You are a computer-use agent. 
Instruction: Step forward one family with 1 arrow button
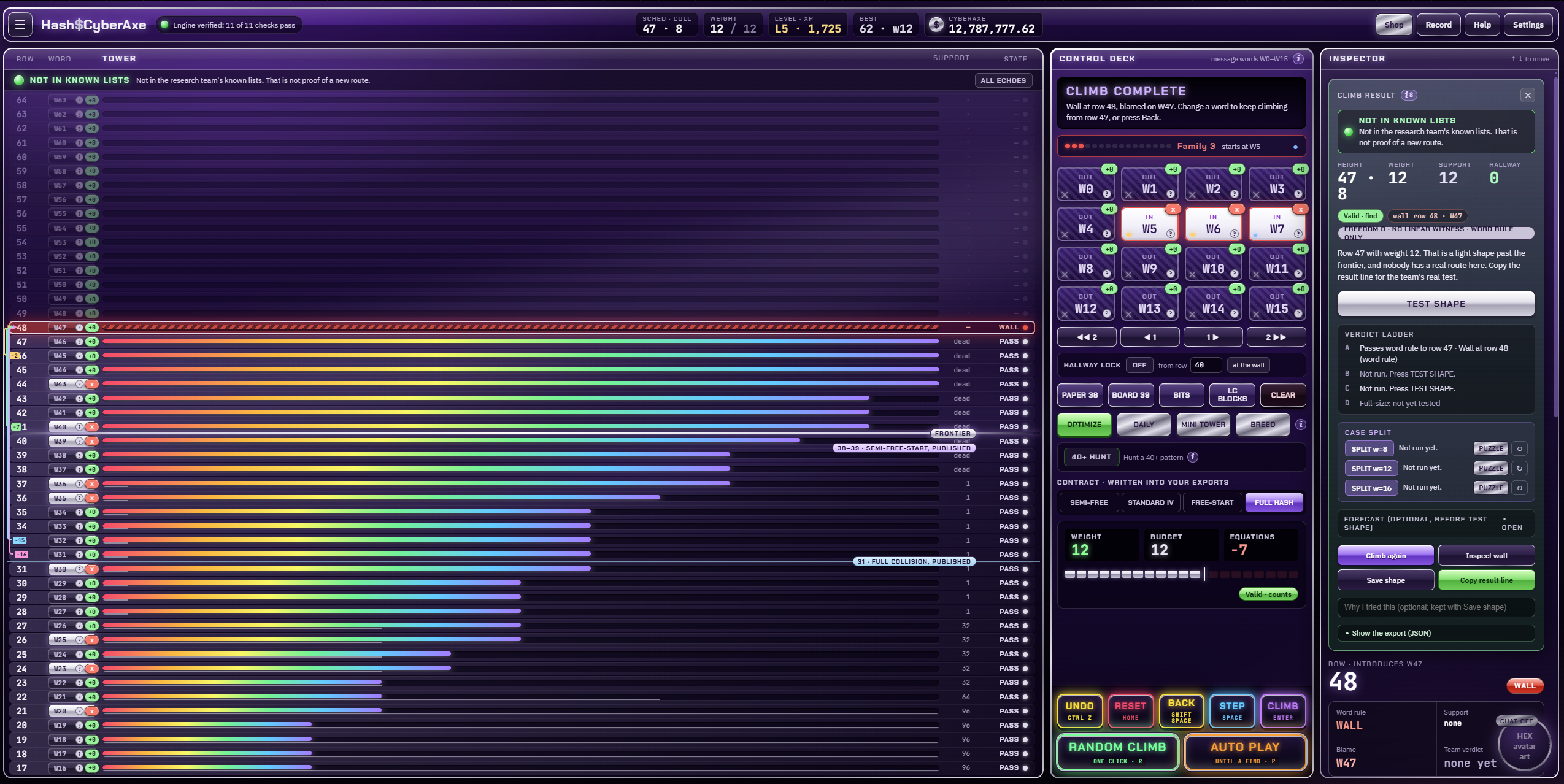click(1212, 337)
